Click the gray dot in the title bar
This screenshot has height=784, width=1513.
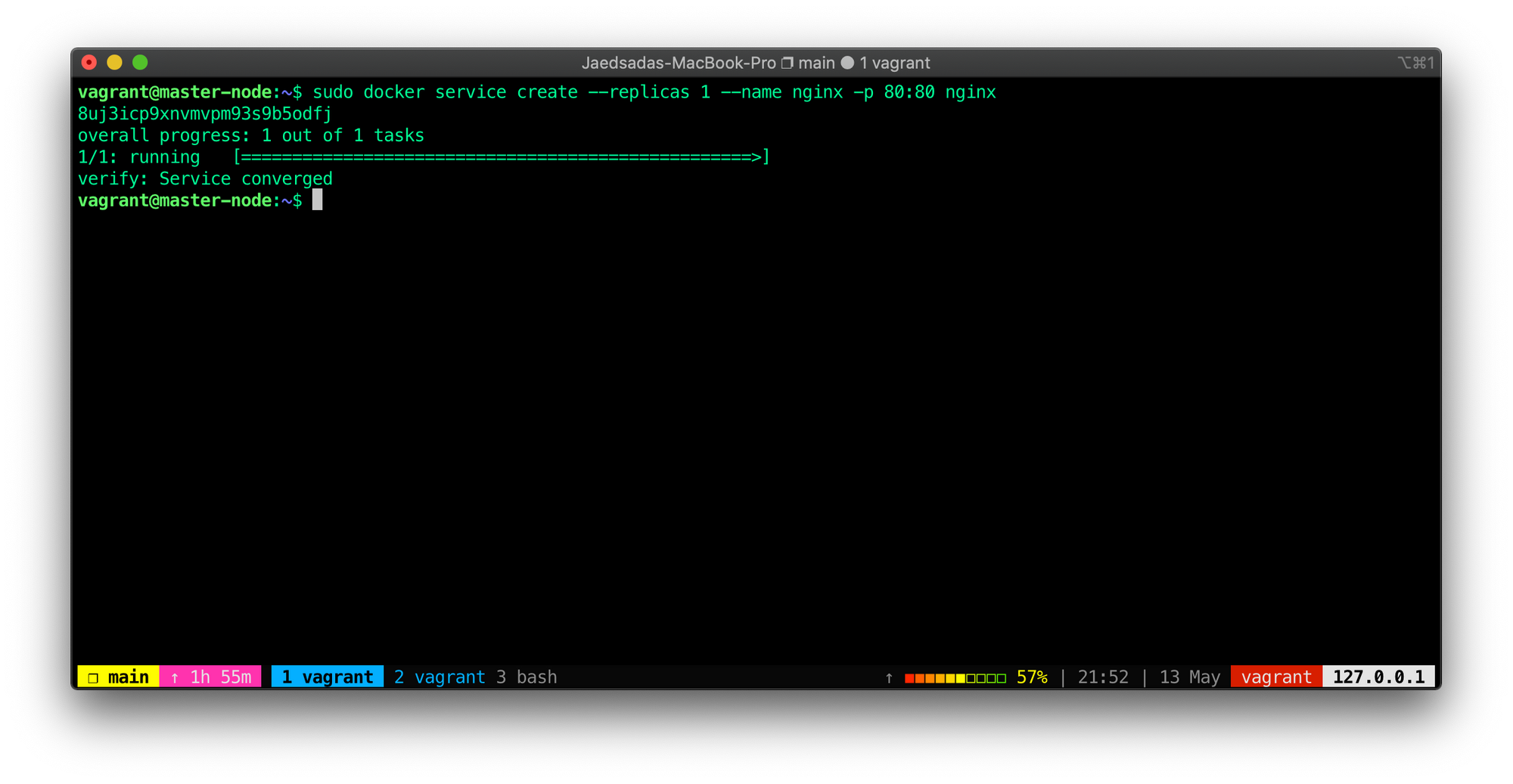tap(847, 63)
